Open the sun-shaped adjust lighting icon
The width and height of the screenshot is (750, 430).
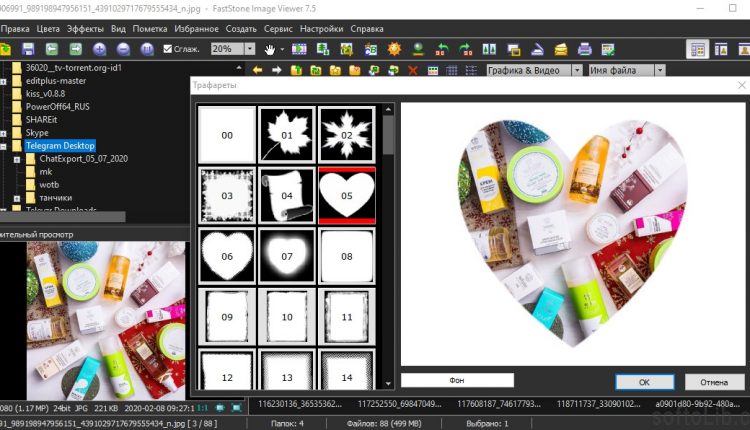[x=394, y=49]
